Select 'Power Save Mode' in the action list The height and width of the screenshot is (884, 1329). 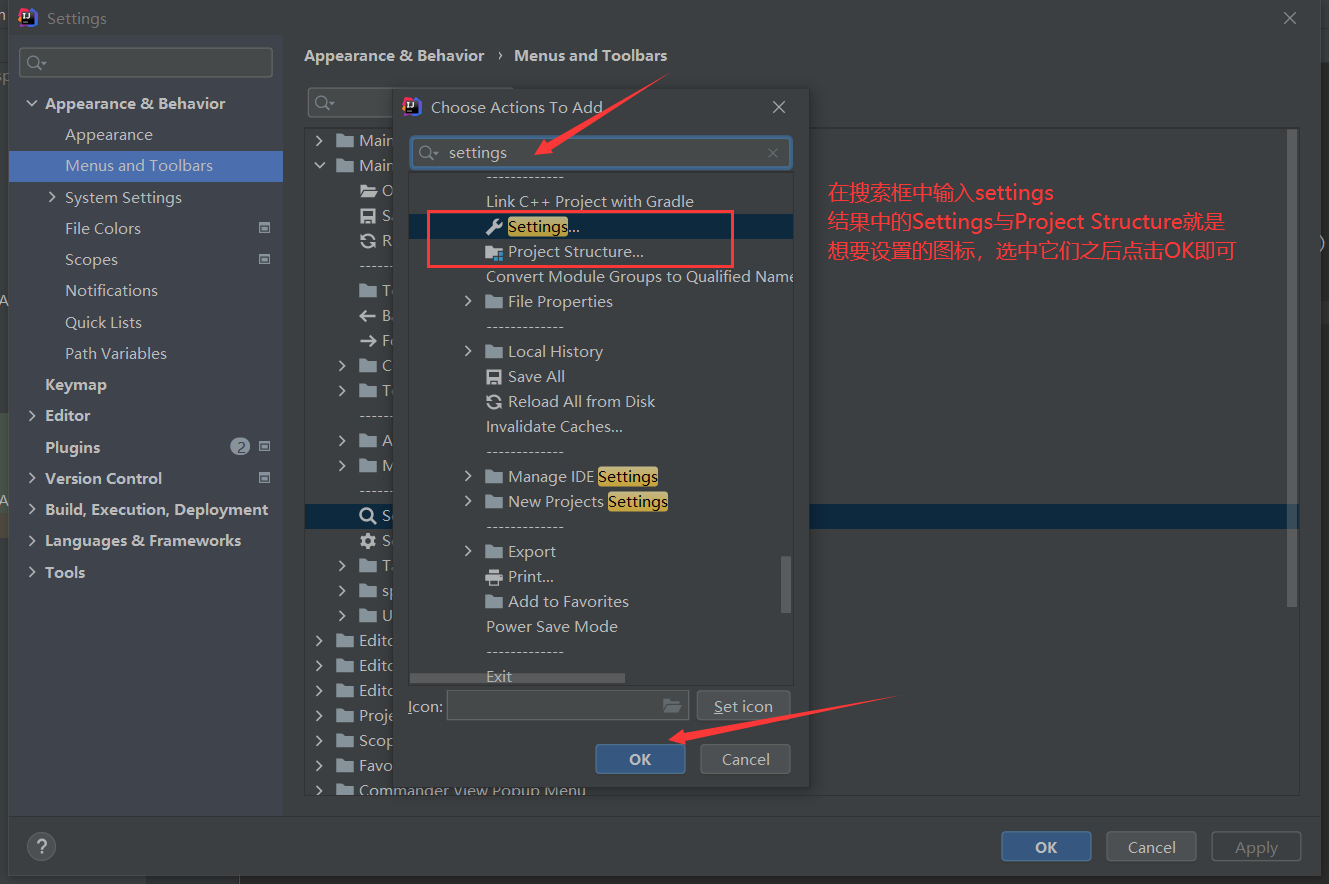coord(552,627)
